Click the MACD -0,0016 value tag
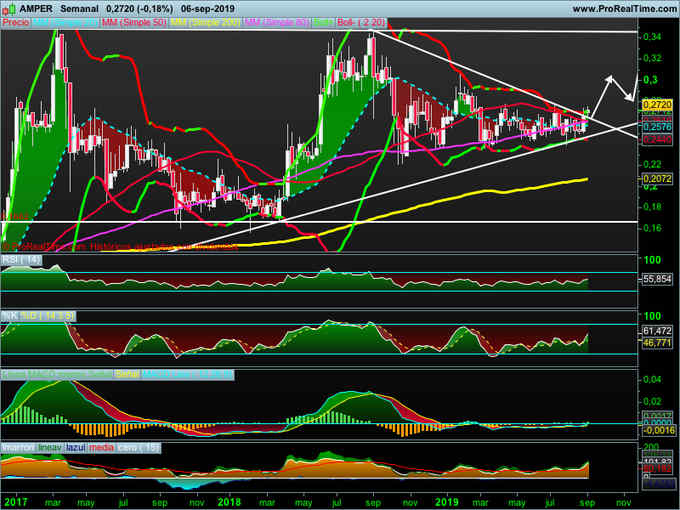This screenshot has width=680, height=510. (658, 430)
